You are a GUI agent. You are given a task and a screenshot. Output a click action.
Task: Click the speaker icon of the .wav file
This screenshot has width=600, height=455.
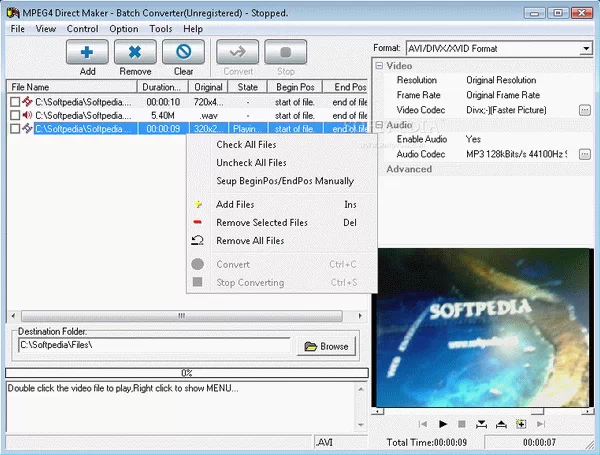click(x=27, y=115)
